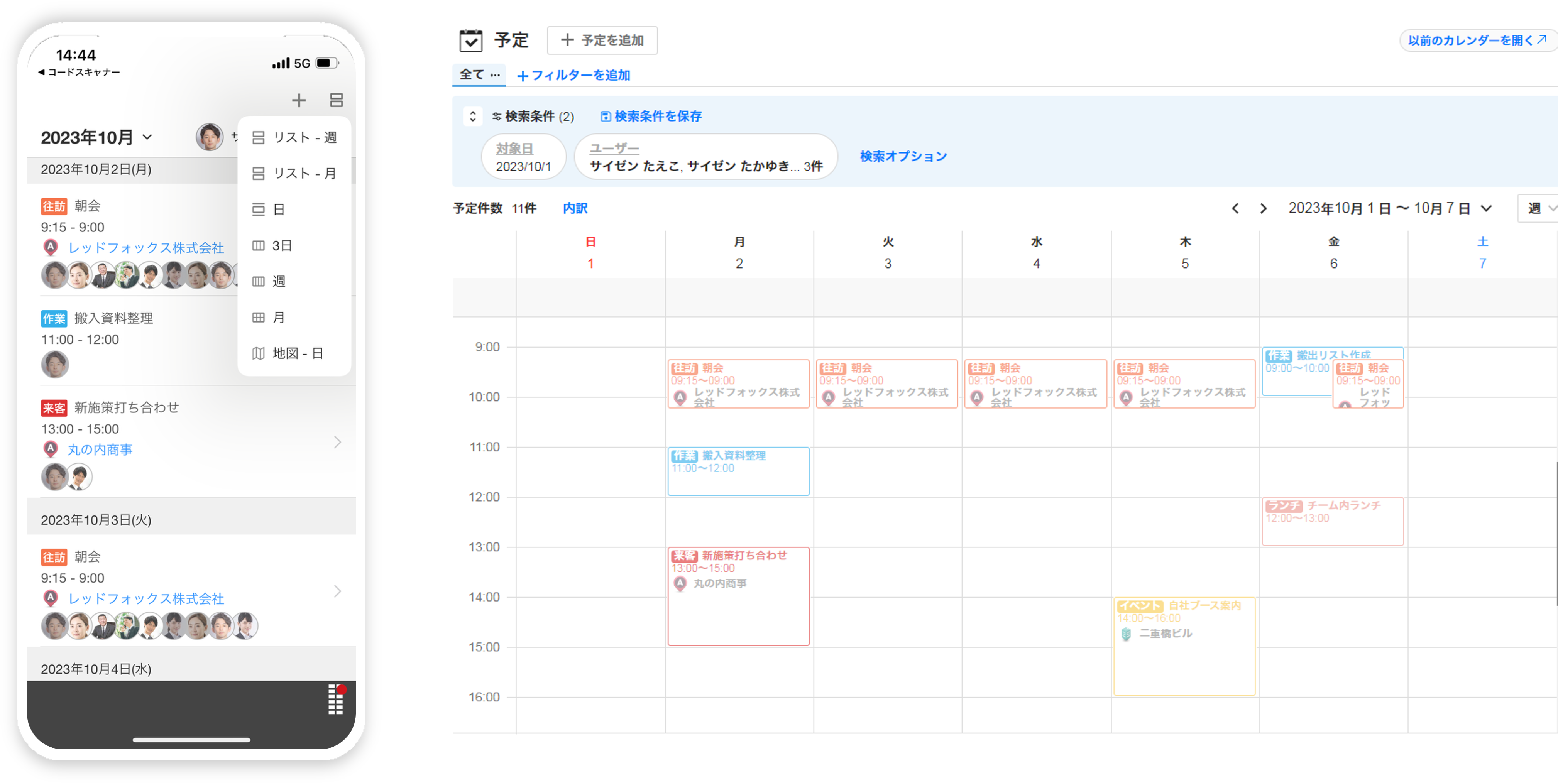Open the 対象日 2023/10/1 filter field
The image size is (1558, 784).
click(523, 157)
